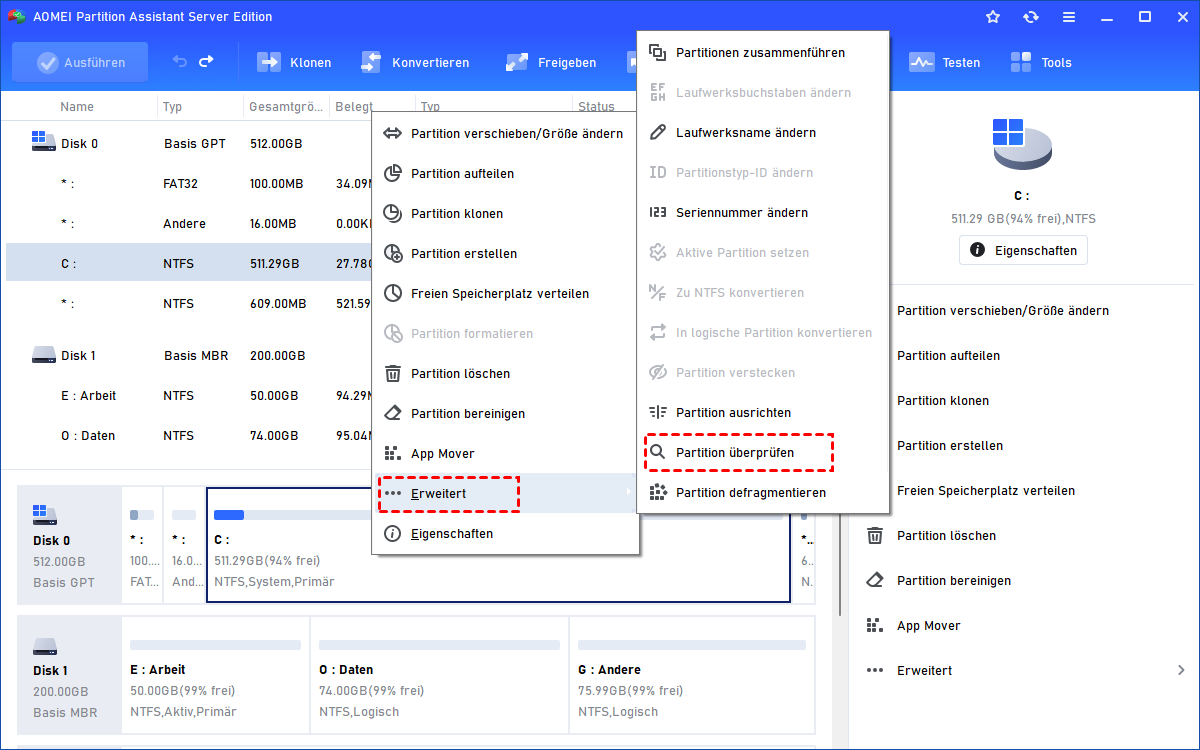Viewport: 1200px width, 750px height.
Task: Undo the last pending operation
Action: click(180, 62)
